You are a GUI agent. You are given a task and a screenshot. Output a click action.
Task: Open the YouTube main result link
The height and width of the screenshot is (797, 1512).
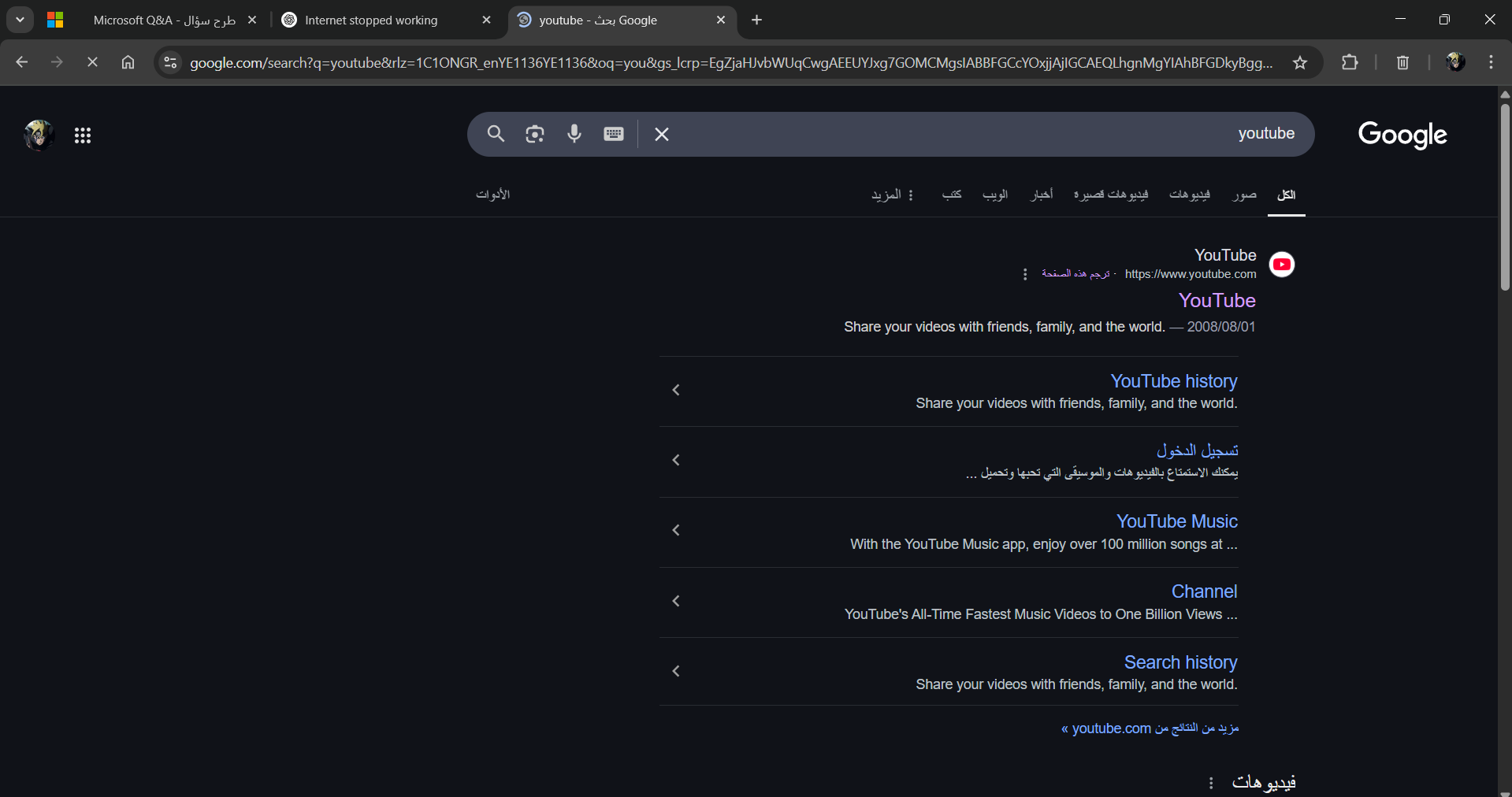(x=1216, y=300)
